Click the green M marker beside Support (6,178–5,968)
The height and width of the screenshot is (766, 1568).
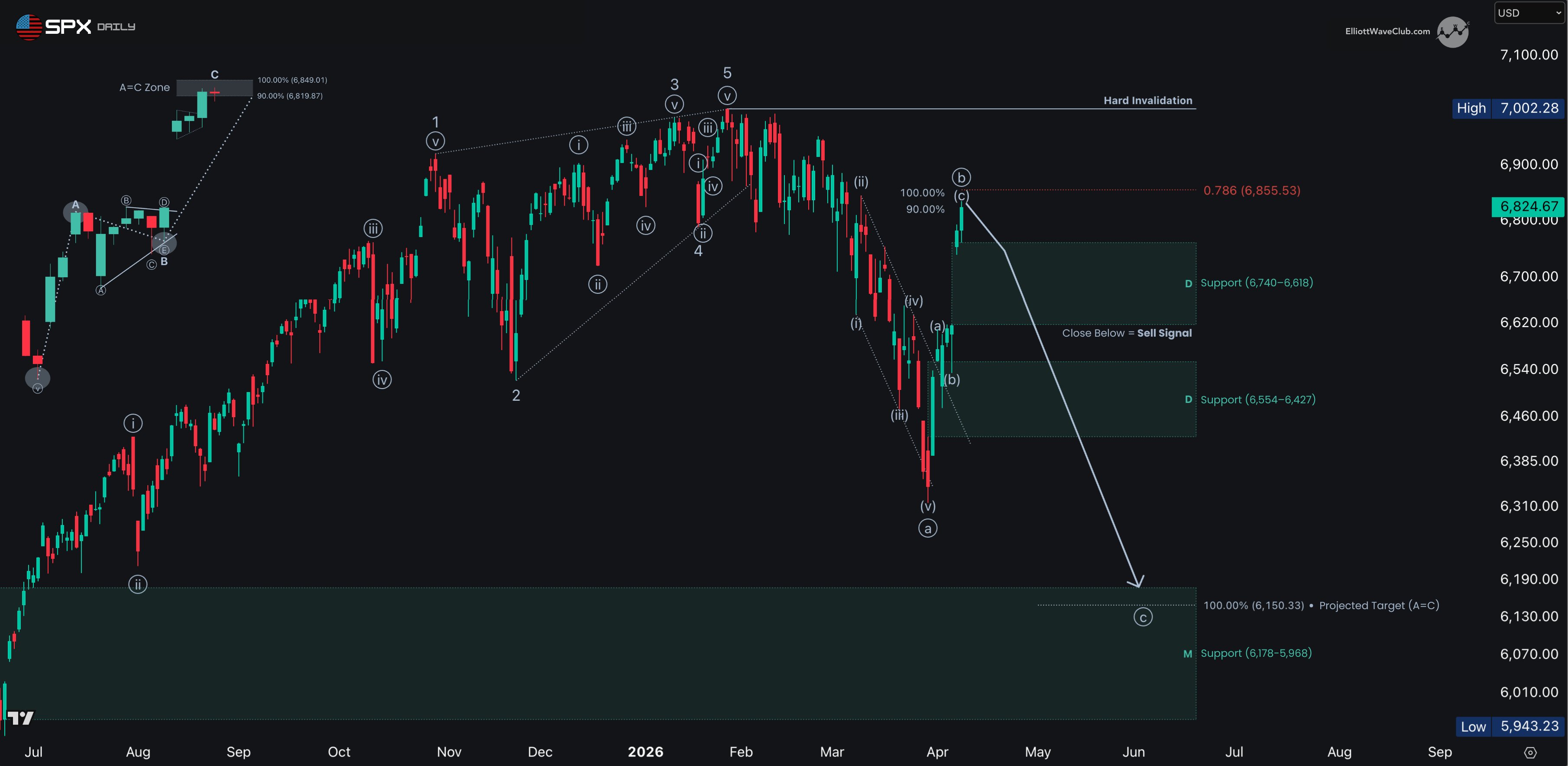point(1187,653)
